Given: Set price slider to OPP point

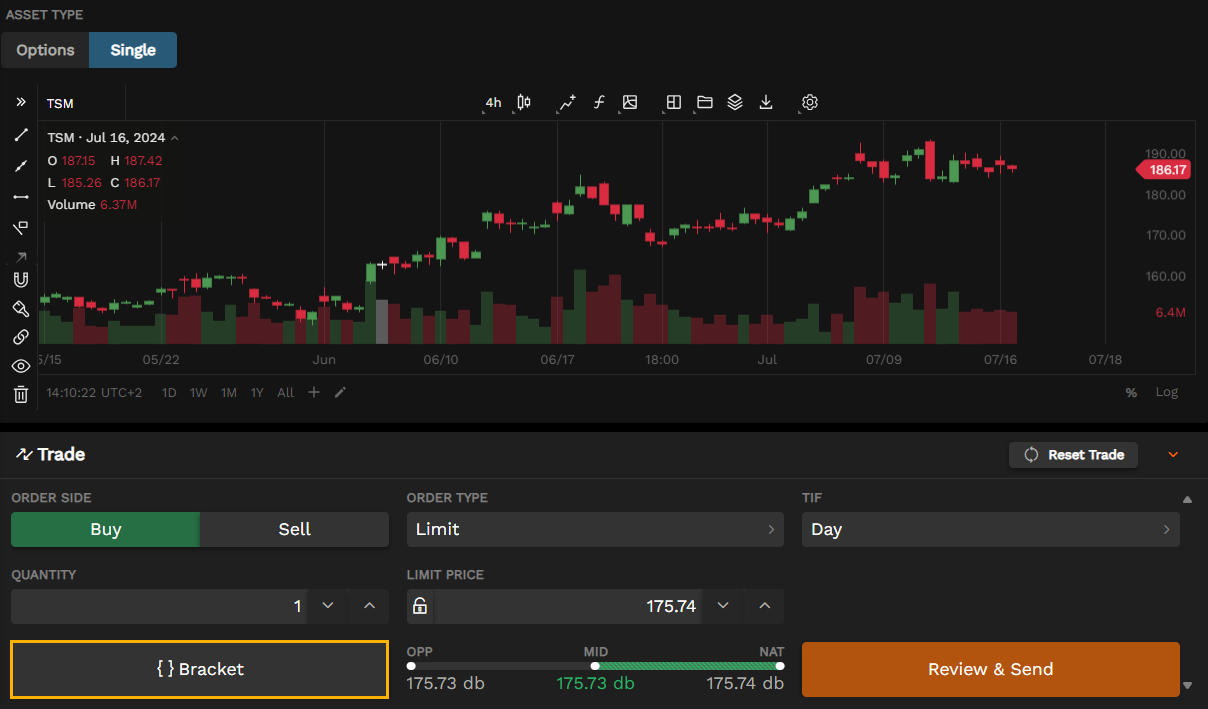Looking at the screenshot, I should pos(411,666).
